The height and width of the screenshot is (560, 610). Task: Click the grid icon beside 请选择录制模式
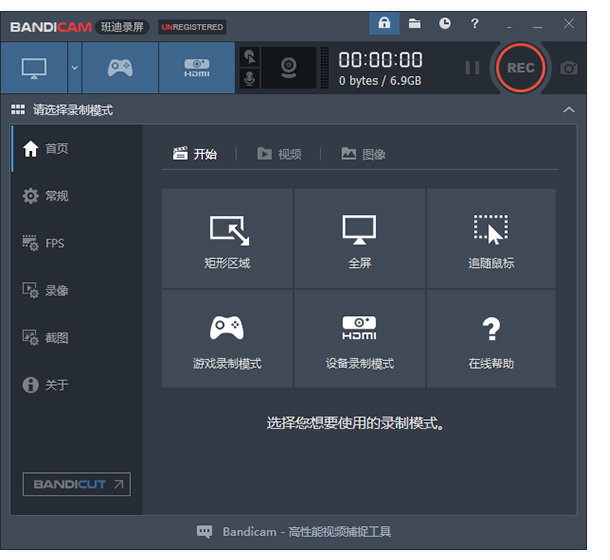(18, 109)
